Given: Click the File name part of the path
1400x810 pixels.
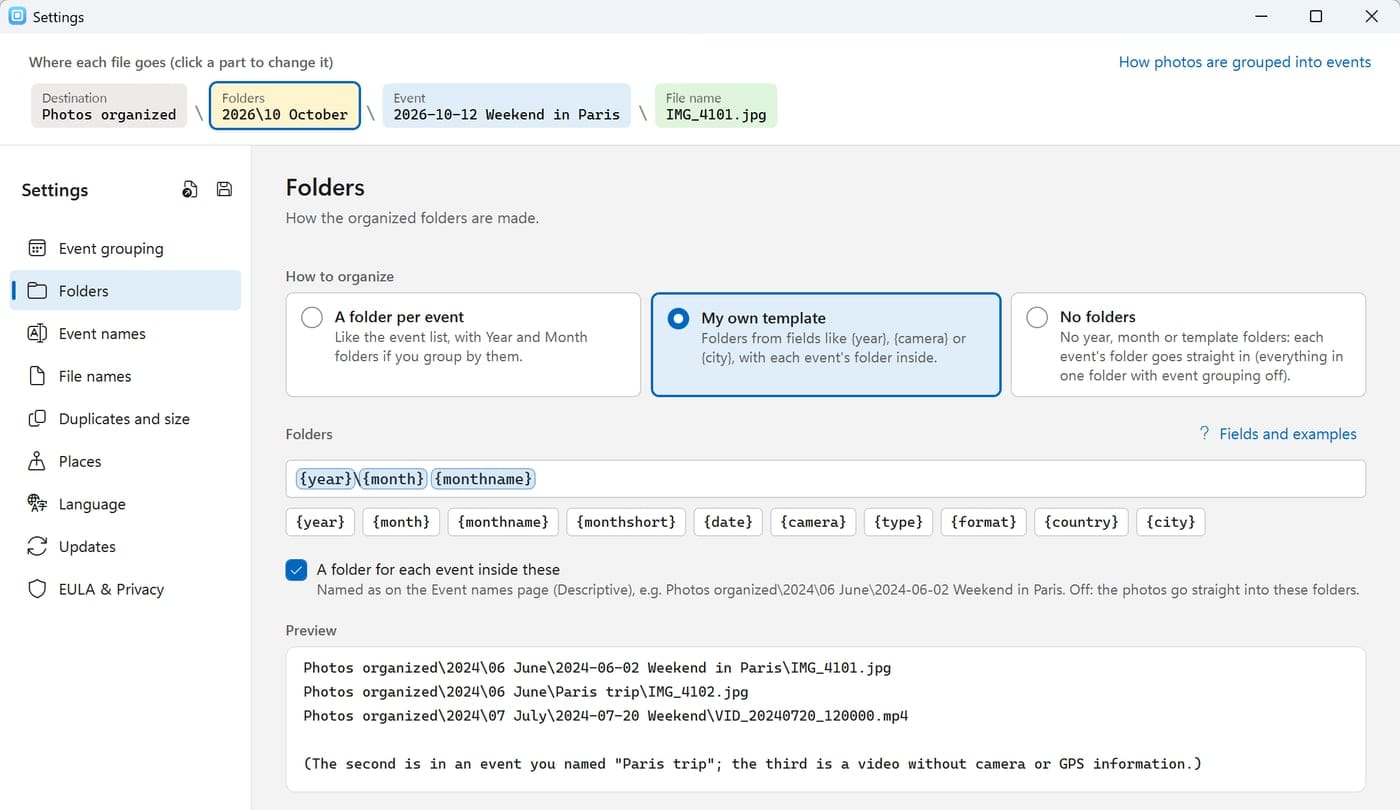Looking at the screenshot, I should [x=716, y=106].
